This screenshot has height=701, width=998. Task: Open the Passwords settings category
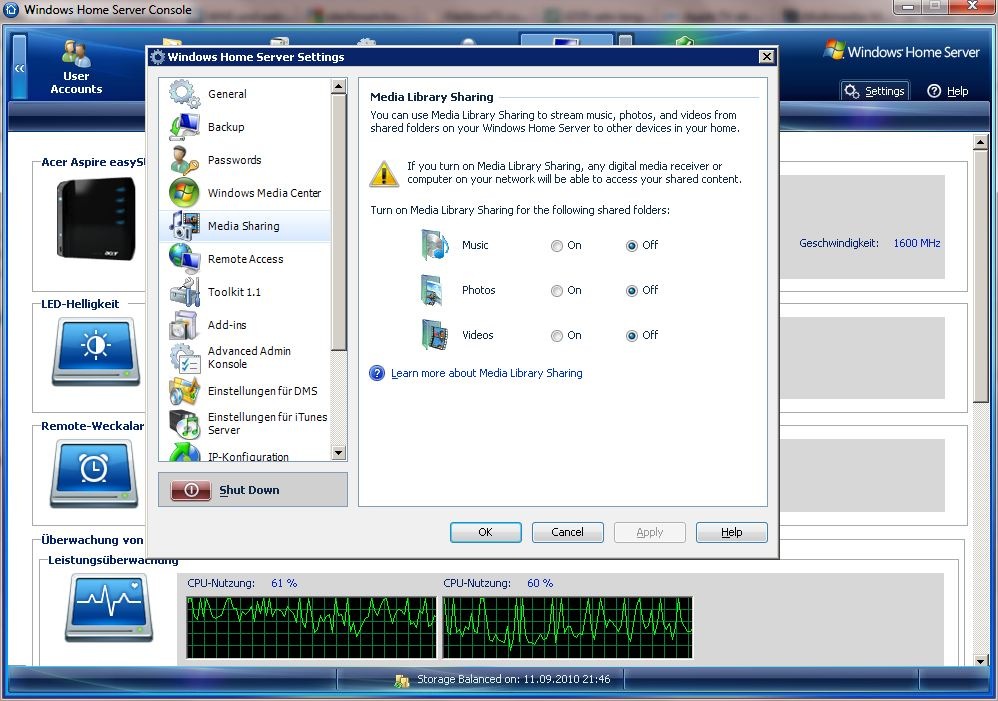pos(245,160)
